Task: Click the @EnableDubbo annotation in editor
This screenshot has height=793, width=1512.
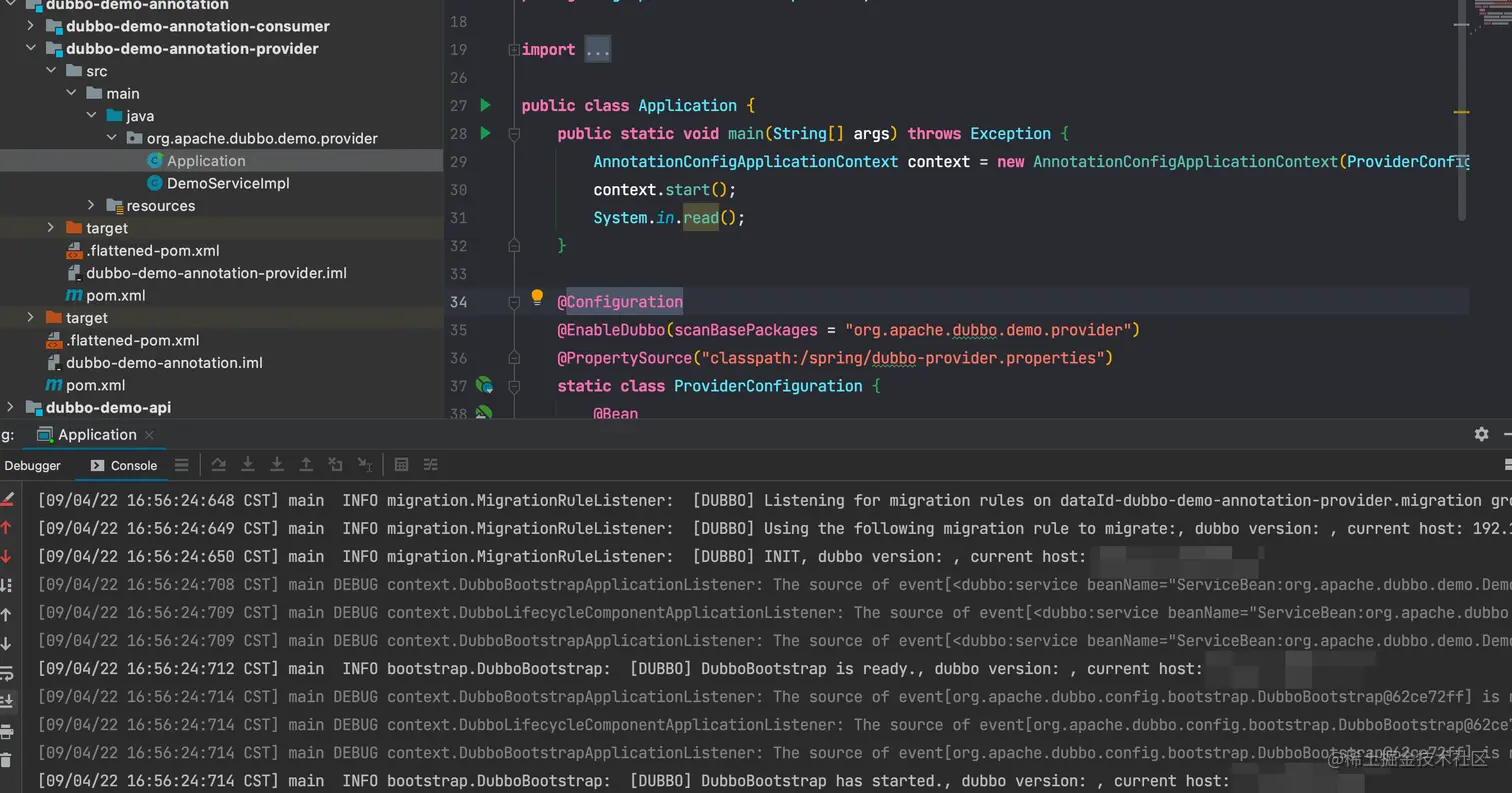Action: [x=611, y=329]
